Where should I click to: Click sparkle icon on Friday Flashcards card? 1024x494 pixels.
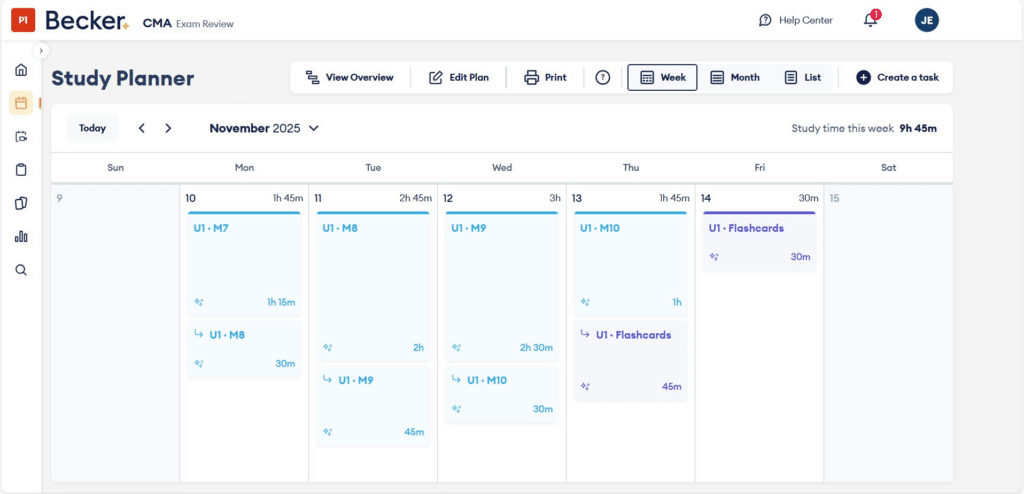click(x=714, y=257)
